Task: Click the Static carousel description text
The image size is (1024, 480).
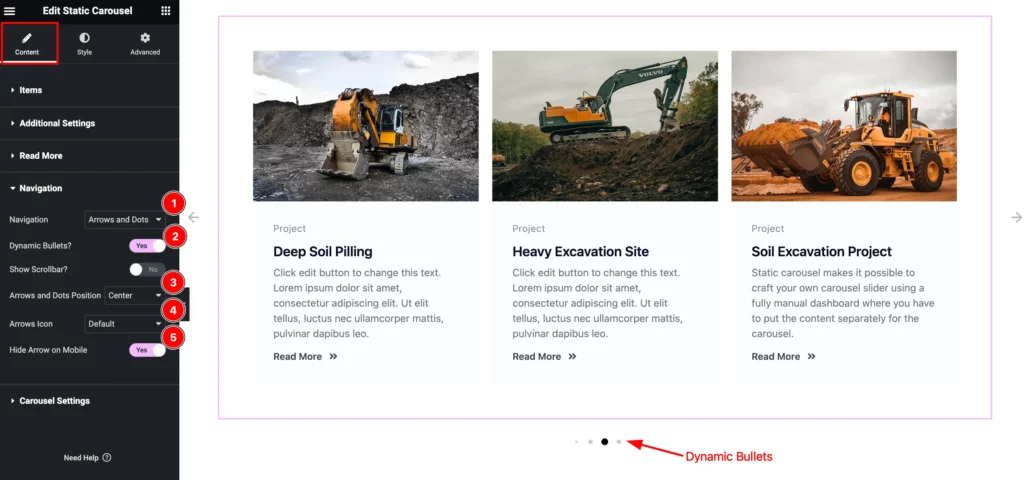Action: pyautogui.click(x=843, y=303)
